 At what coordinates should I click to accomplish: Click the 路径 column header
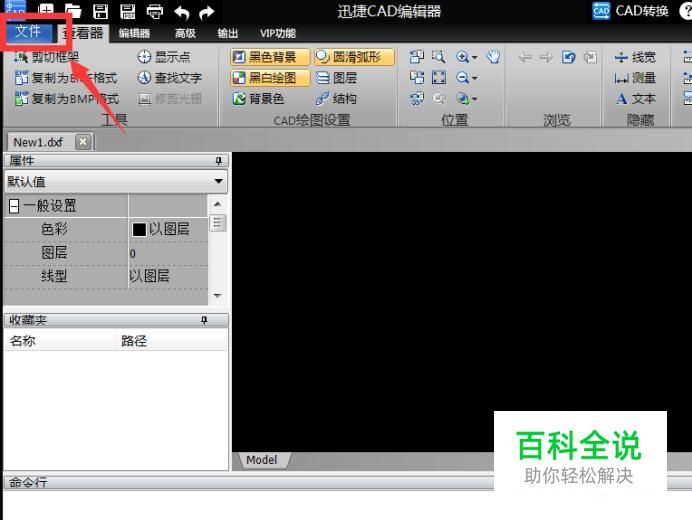tap(172, 340)
